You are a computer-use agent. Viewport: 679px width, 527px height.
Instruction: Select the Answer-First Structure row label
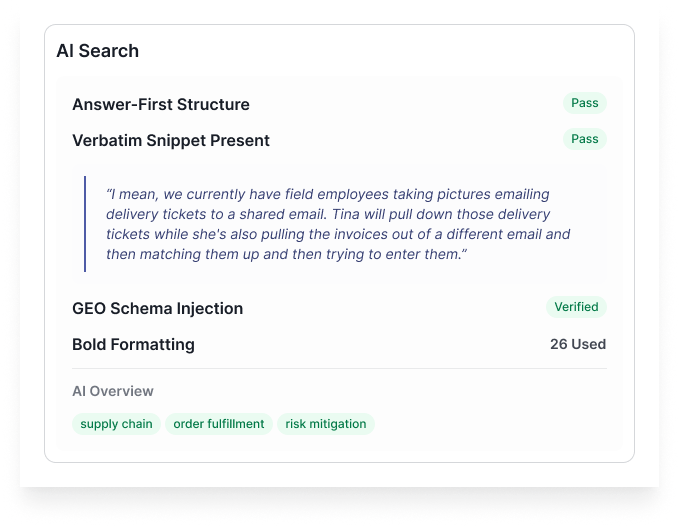pos(160,105)
